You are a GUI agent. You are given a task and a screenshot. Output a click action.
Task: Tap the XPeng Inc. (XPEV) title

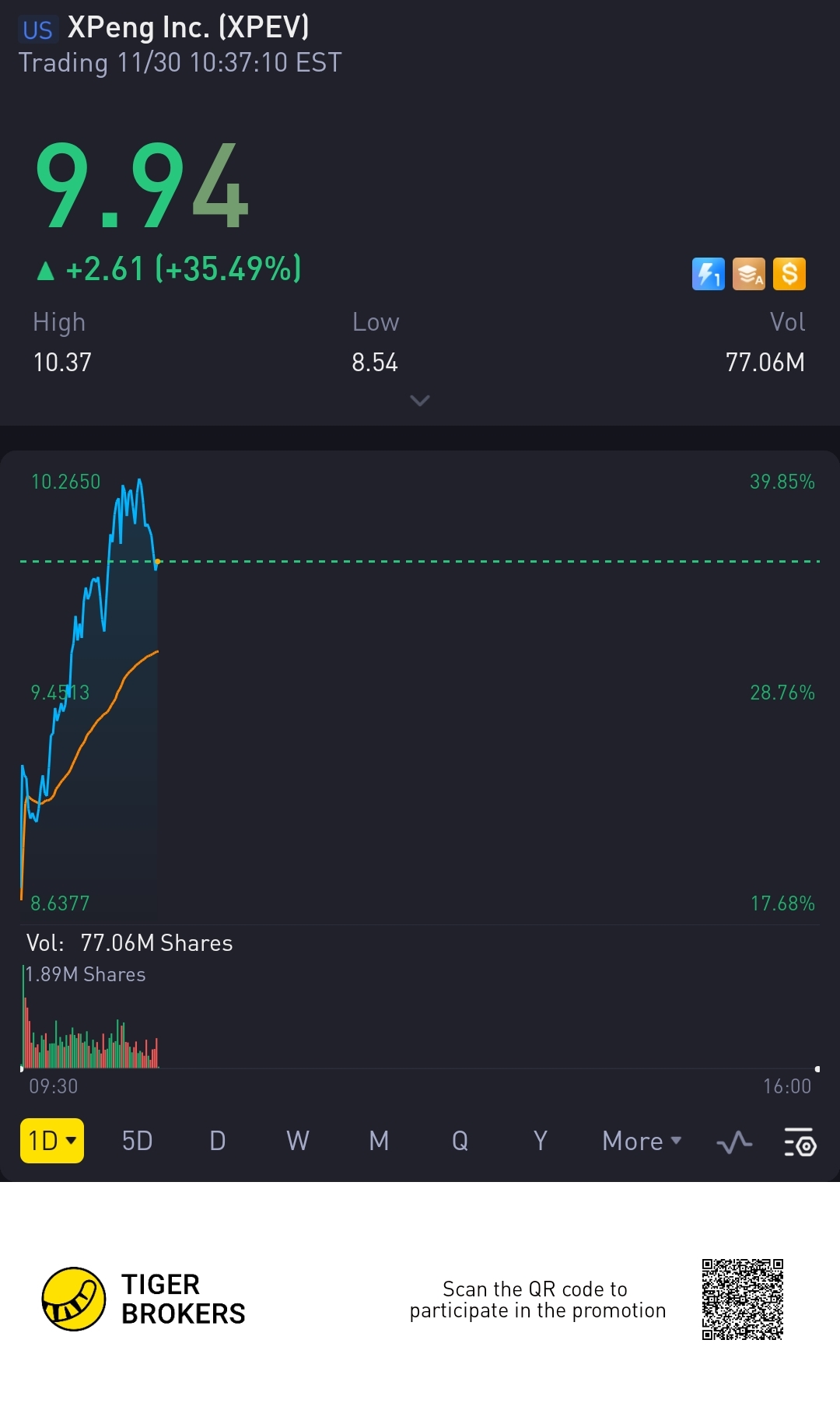point(188,28)
